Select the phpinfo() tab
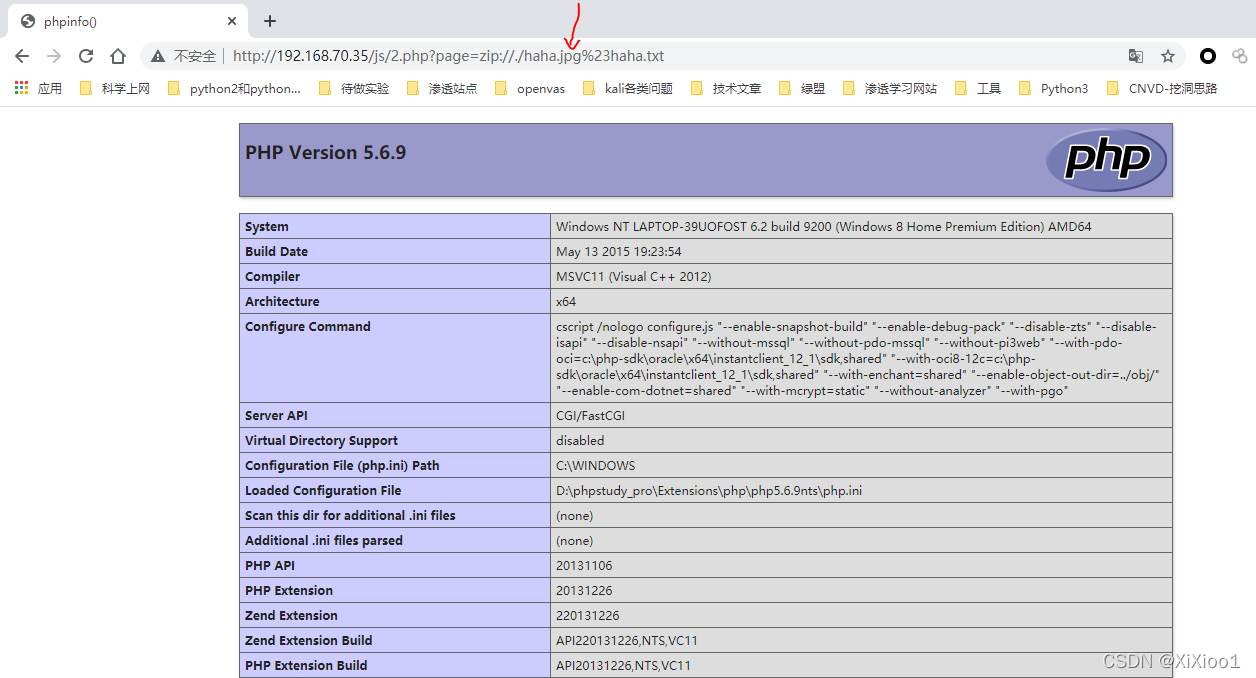1256x678 pixels. point(128,21)
